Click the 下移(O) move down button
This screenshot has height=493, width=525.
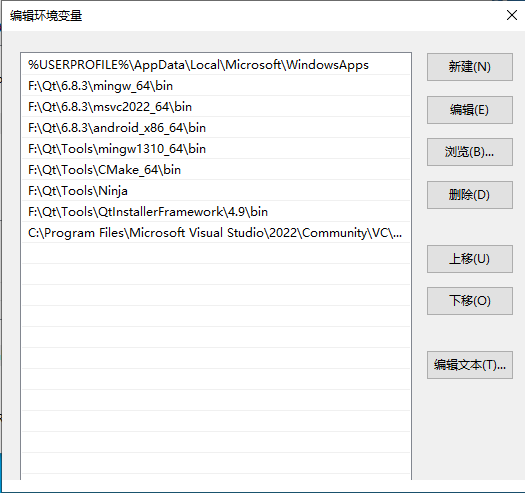pyautogui.click(x=469, y=301)
